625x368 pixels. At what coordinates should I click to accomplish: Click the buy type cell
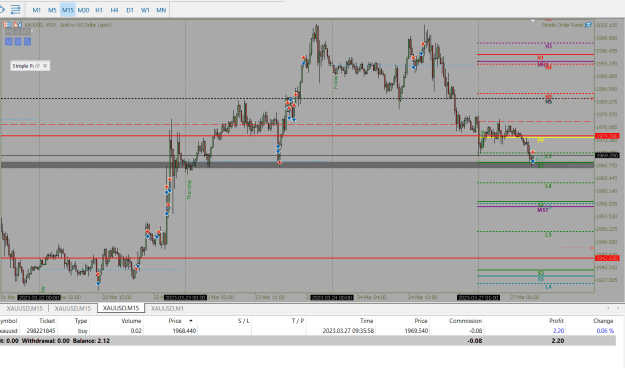click(x=83, y=331)
